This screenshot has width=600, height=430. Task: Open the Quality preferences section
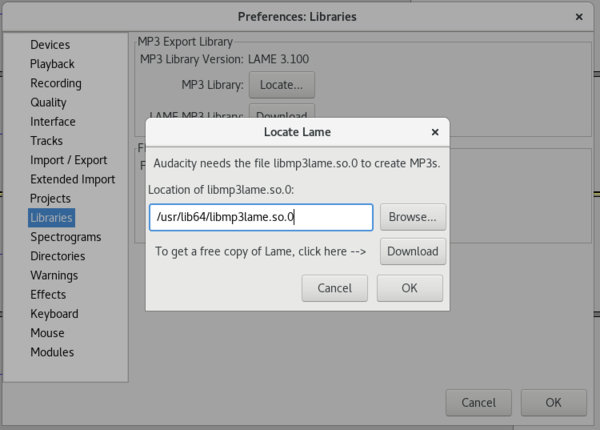[x=48, y=102]
